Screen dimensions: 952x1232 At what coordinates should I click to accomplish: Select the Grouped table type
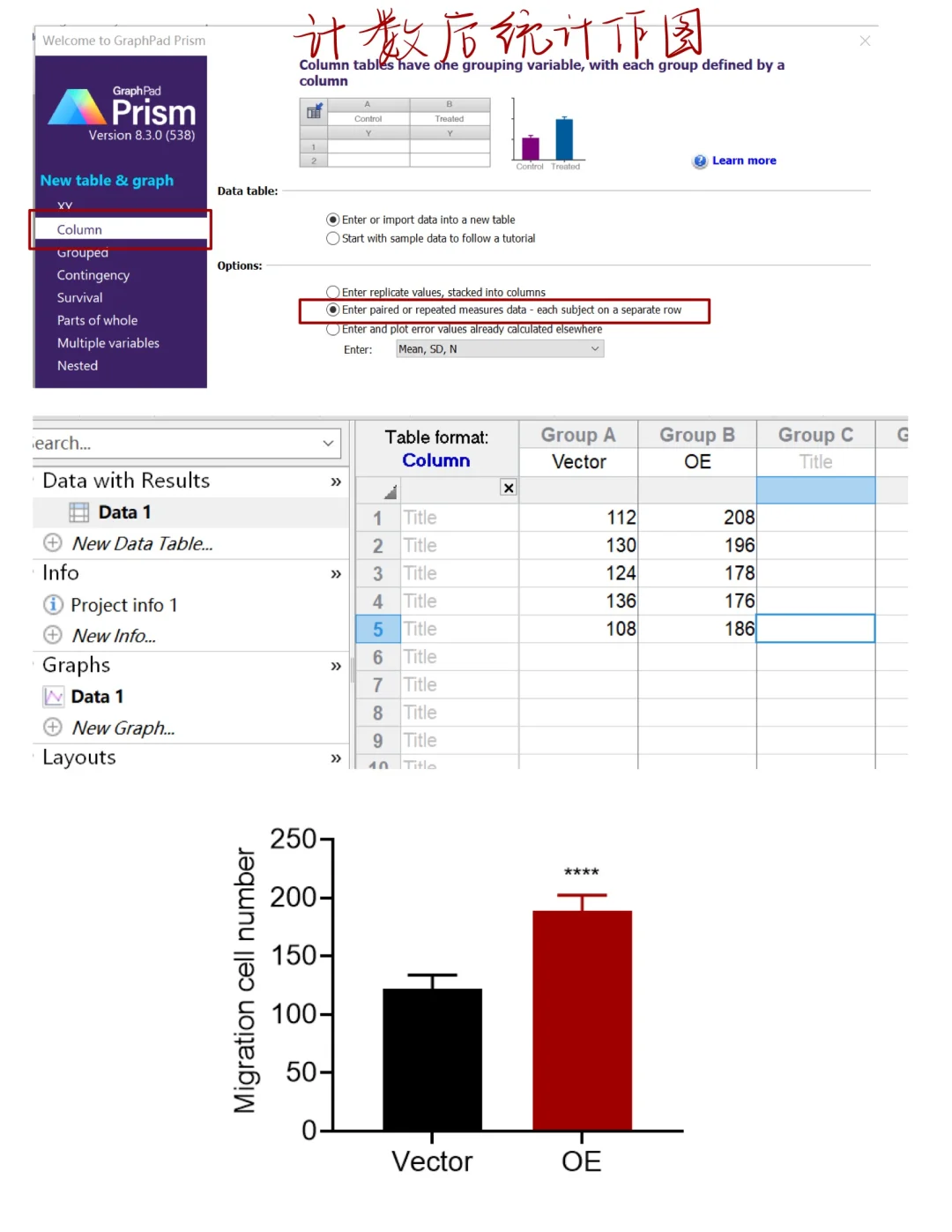pos(83,252)
